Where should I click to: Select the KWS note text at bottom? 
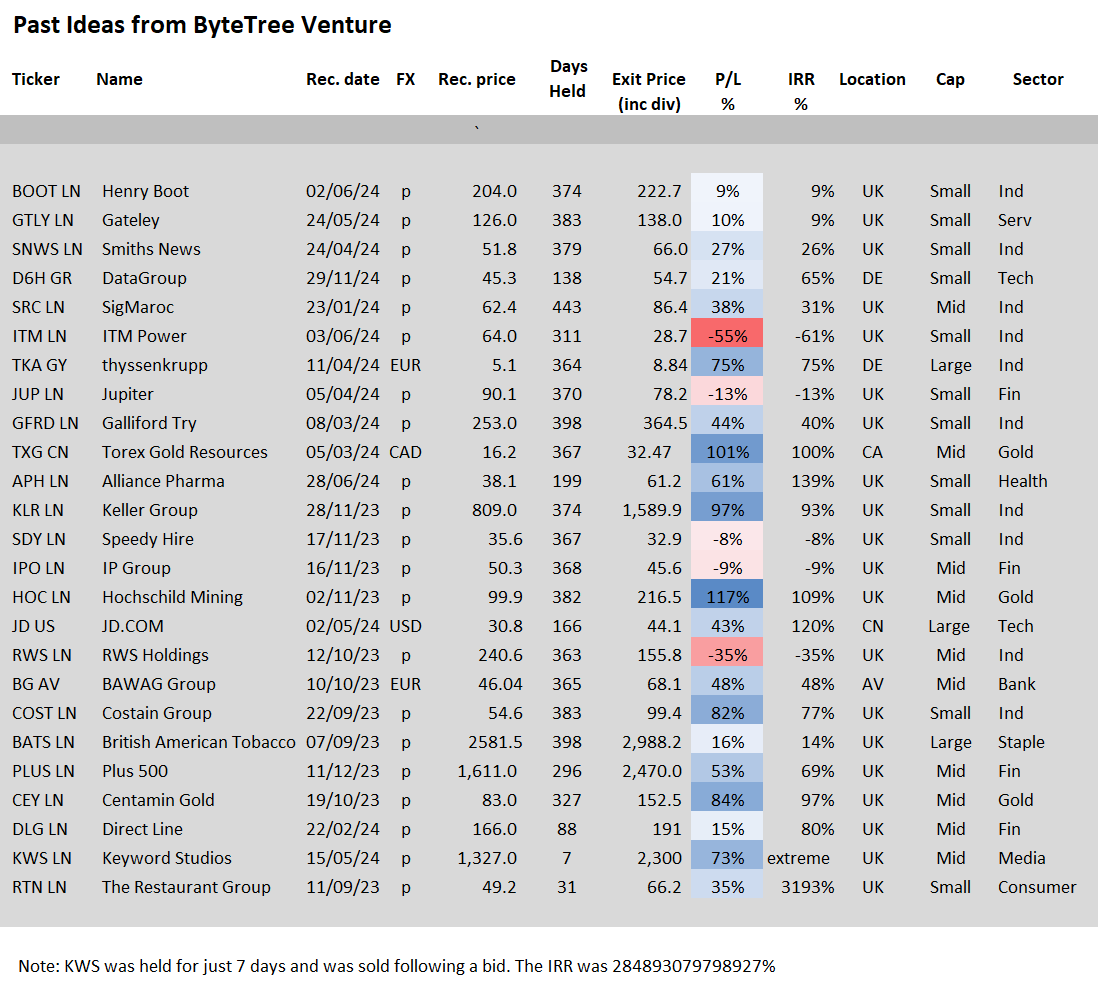tap(396, 966)
